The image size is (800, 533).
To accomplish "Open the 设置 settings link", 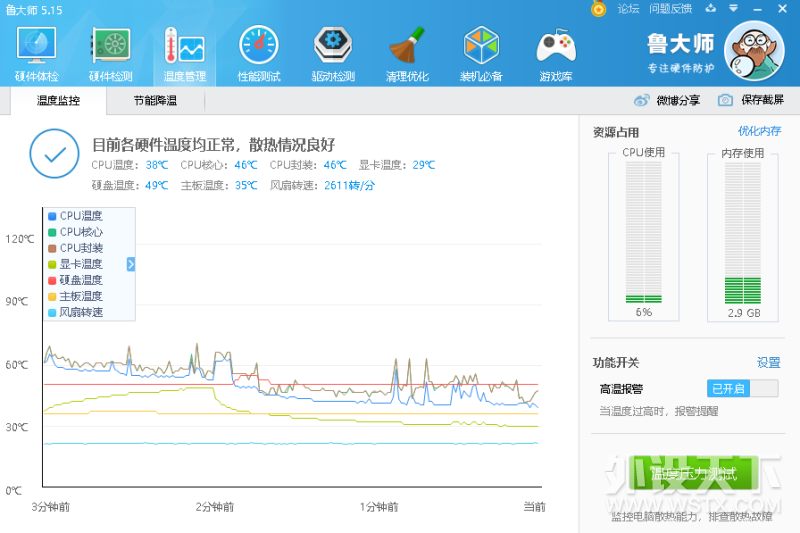I will [x=768, y=363].
